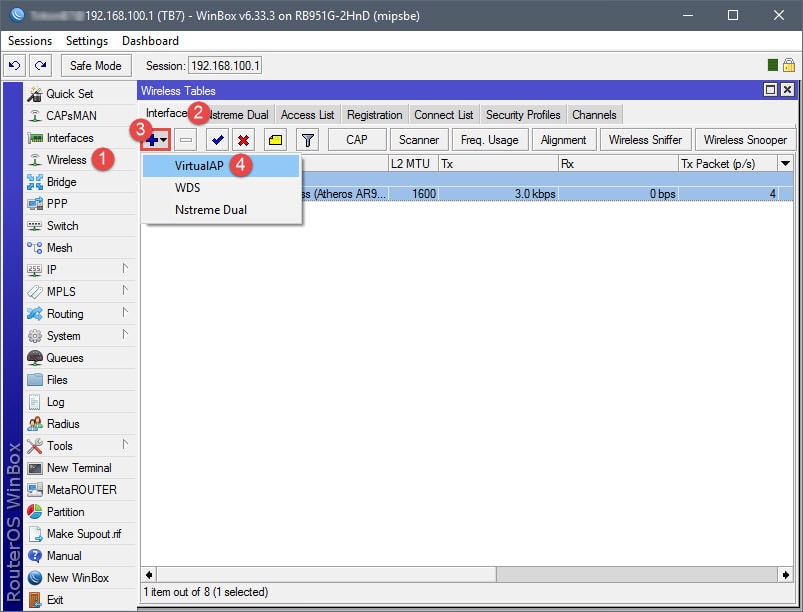Click the horizontal scrollbar thumb
The height and width of the screenshot is (612, 803).
pyautogui.click(x=327, y=575)
